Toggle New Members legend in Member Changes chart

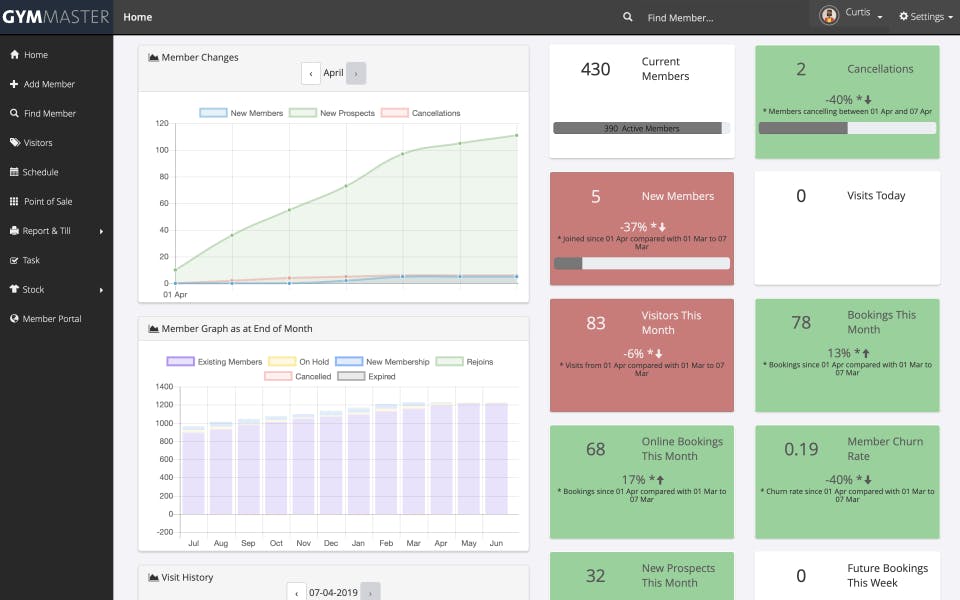tap(241, 113)
